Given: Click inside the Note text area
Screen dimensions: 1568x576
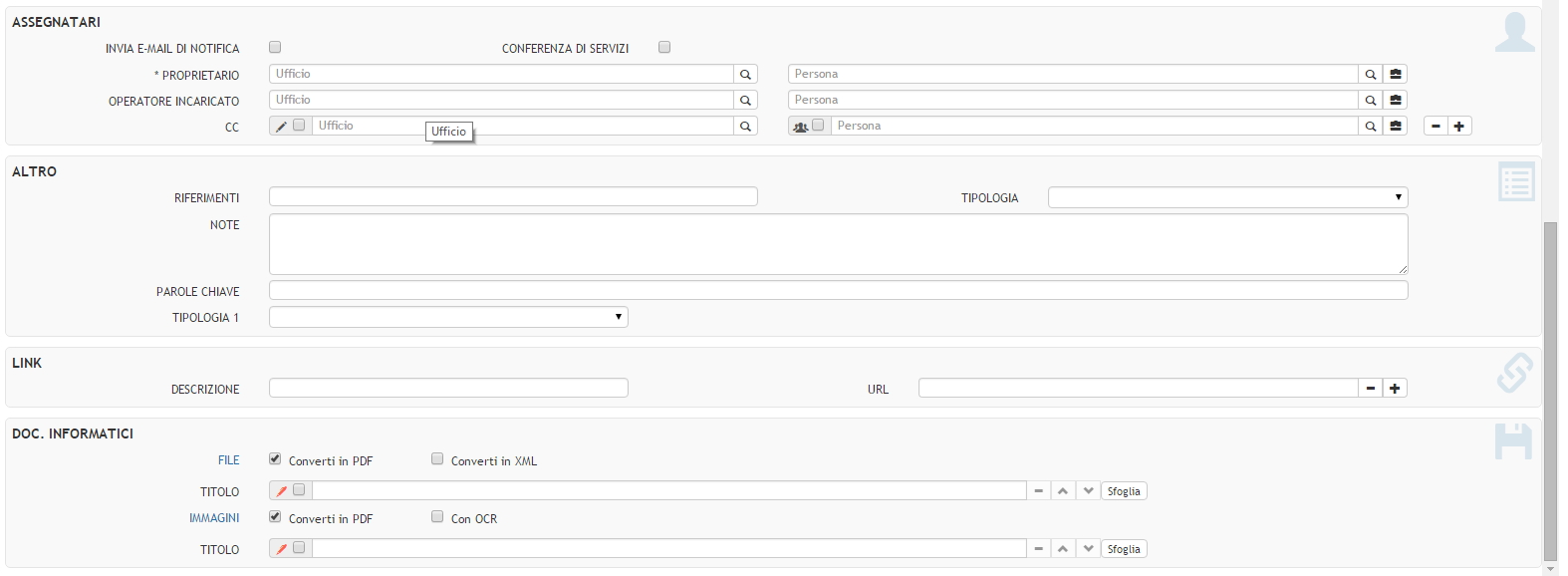Looking at the screenshot, I should [837, 244].
